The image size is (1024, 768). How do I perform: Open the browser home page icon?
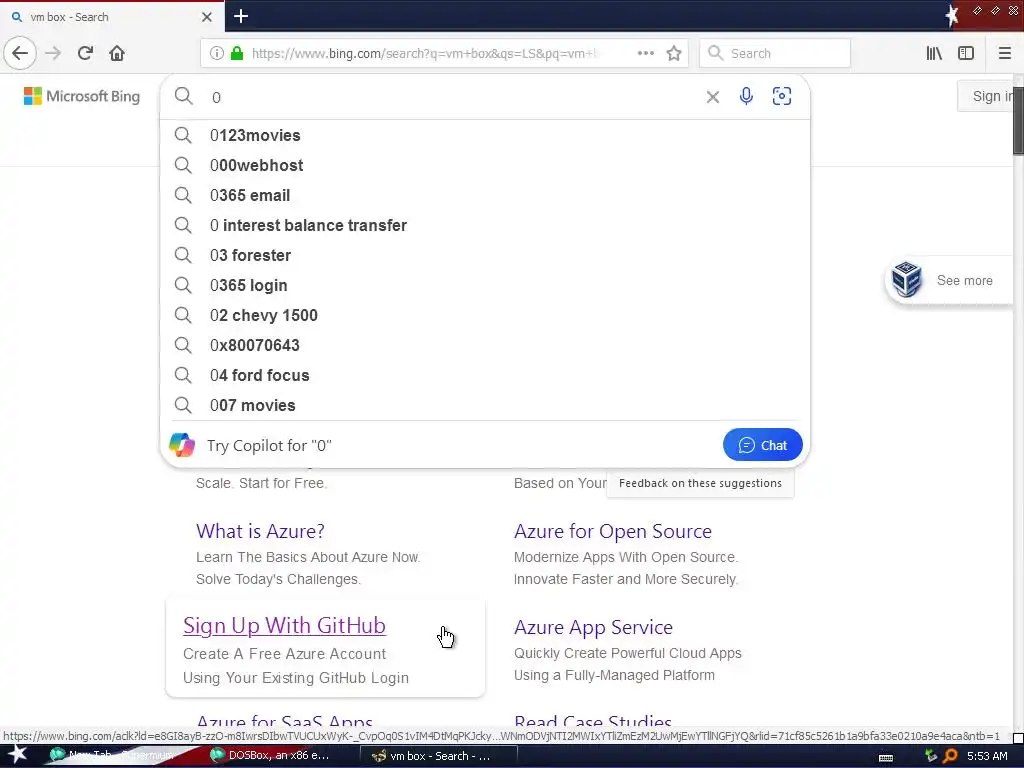[117, 53]
